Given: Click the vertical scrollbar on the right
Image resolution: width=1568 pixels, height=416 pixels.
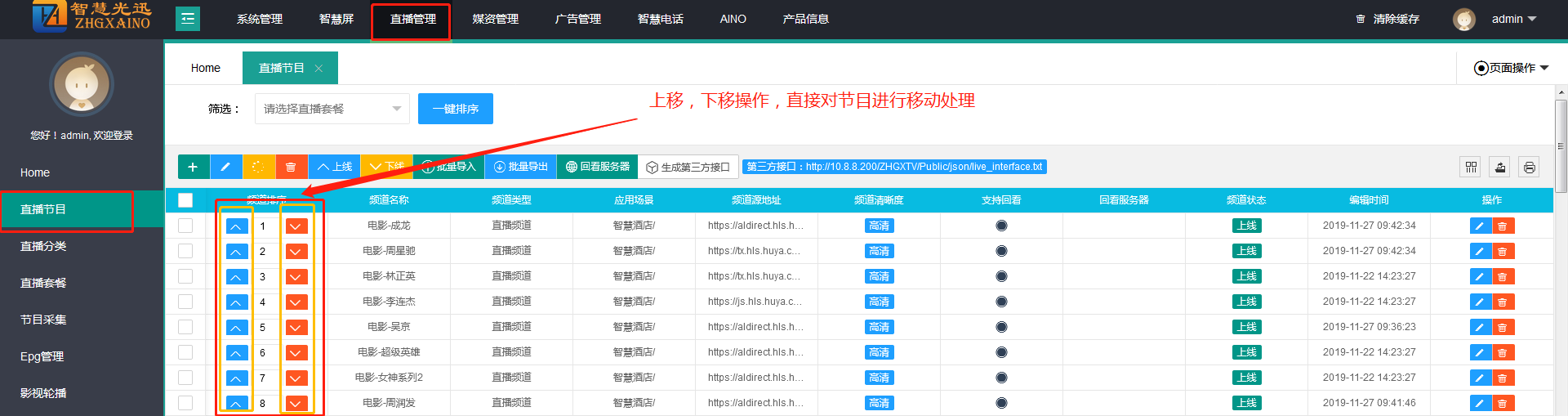Looking at the screenshot, I should pos(1561,147).
